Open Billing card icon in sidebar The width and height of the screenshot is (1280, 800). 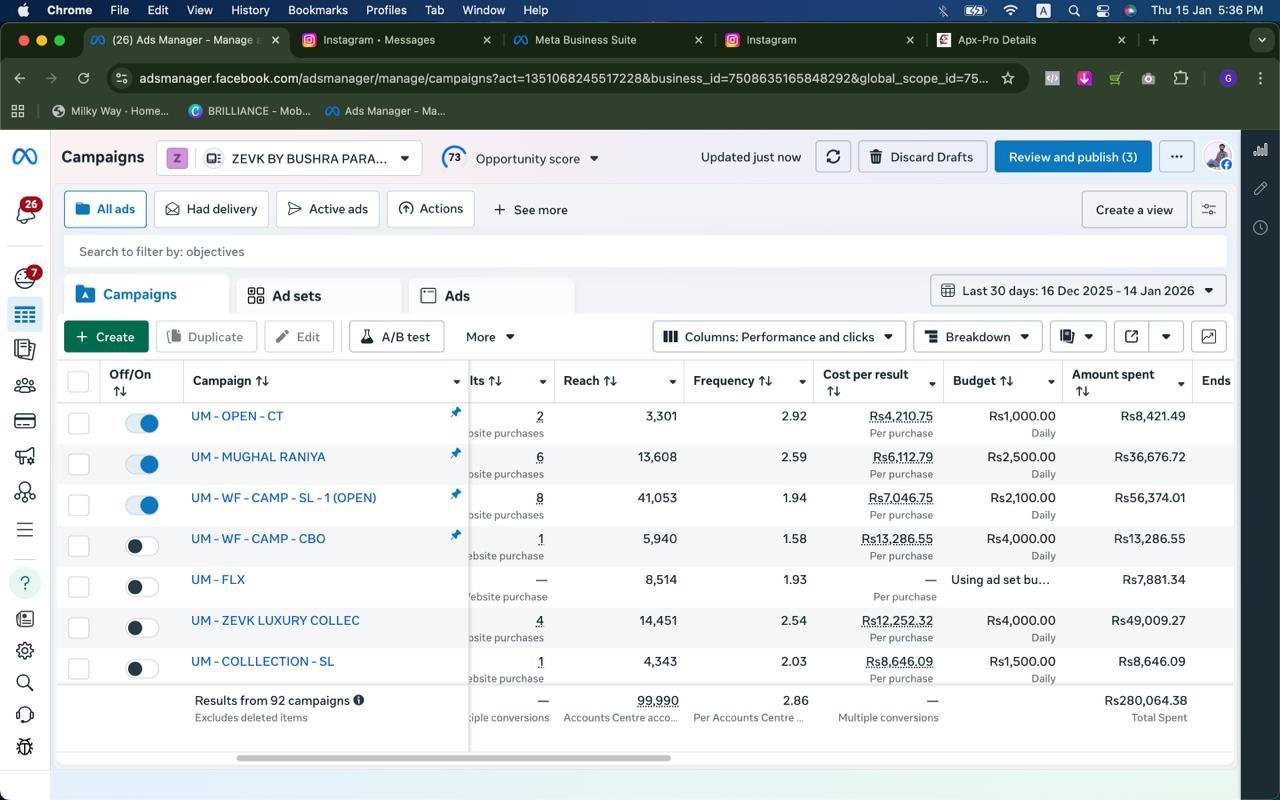click(x=25, y=421)
